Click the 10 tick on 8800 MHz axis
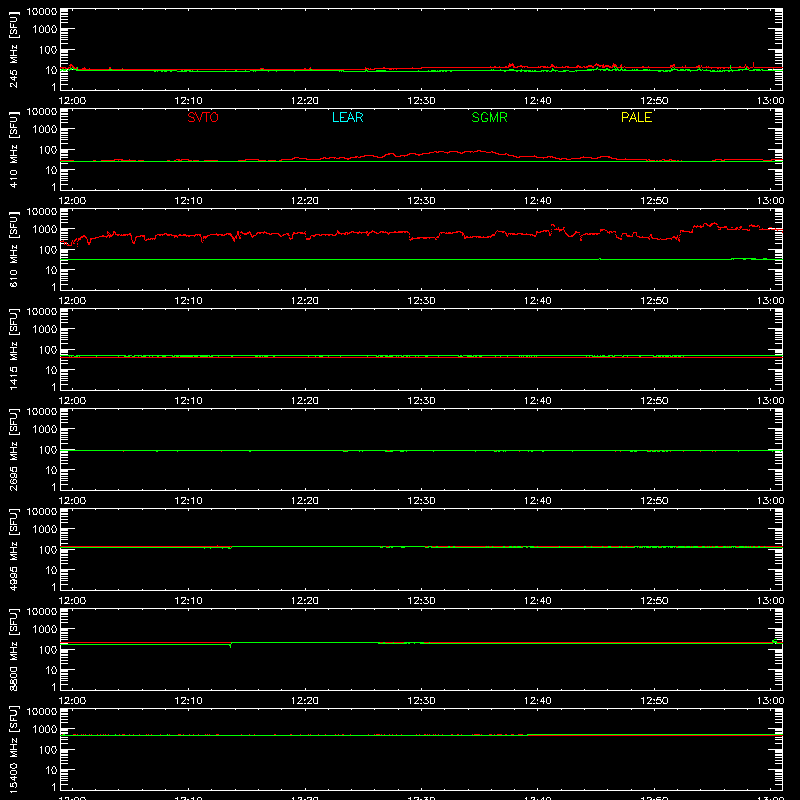This screenshot has height=800, width=800. 51,670
